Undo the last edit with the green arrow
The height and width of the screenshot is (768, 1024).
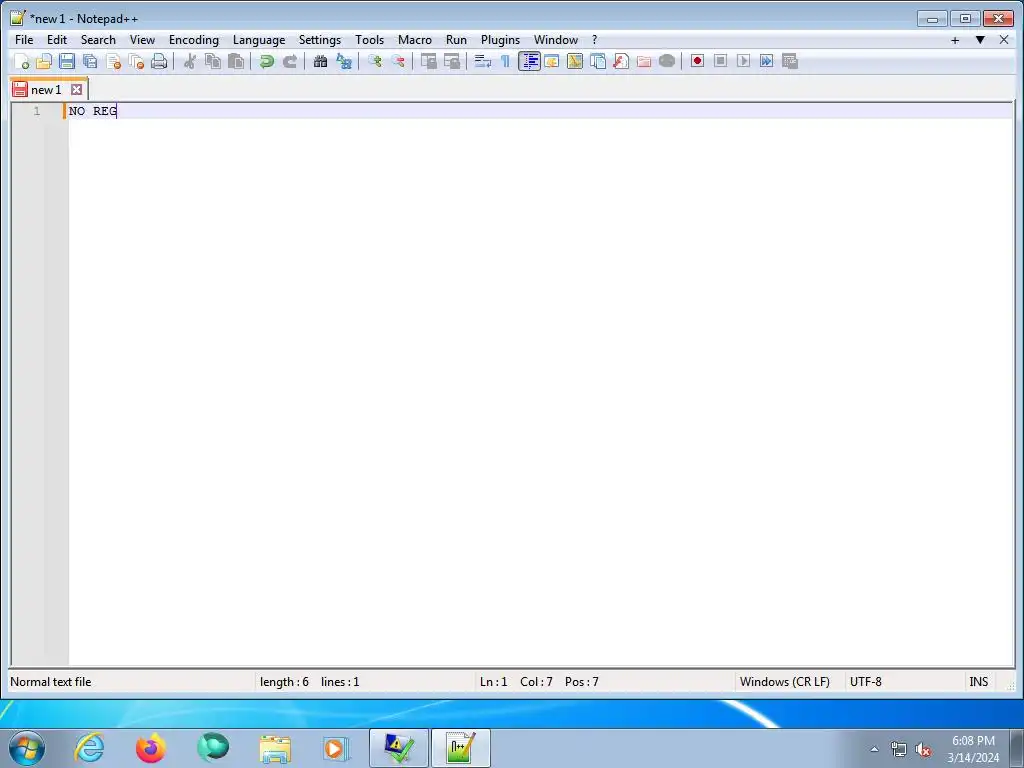click(266, 61)
